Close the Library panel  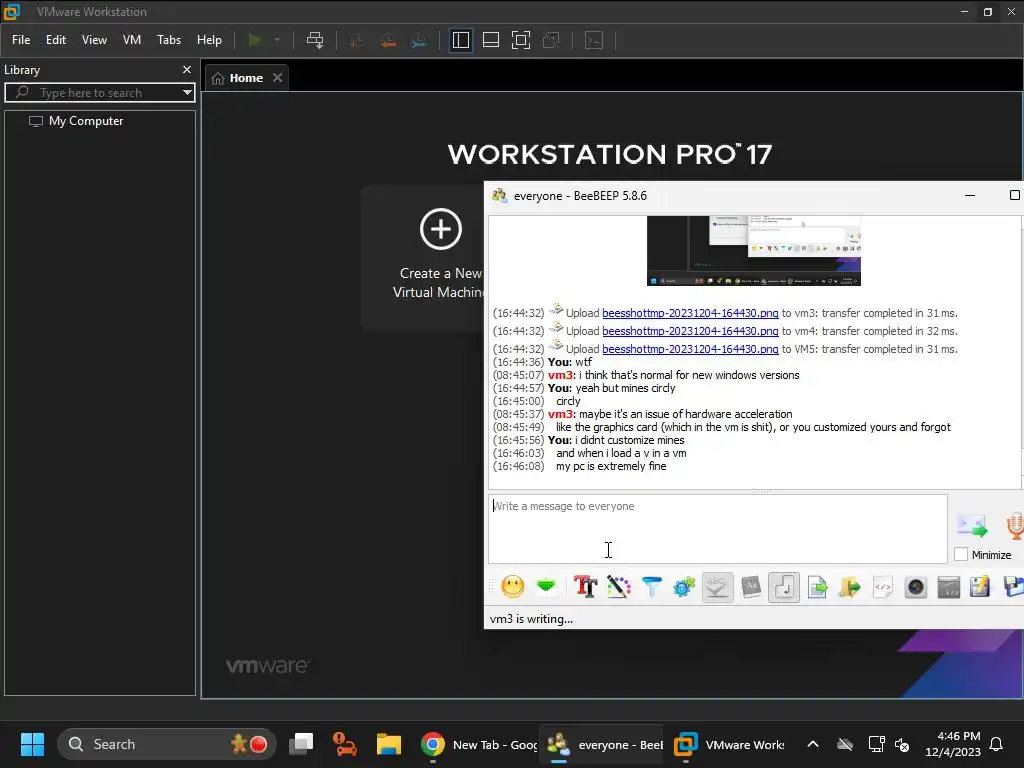click(187, 69)
